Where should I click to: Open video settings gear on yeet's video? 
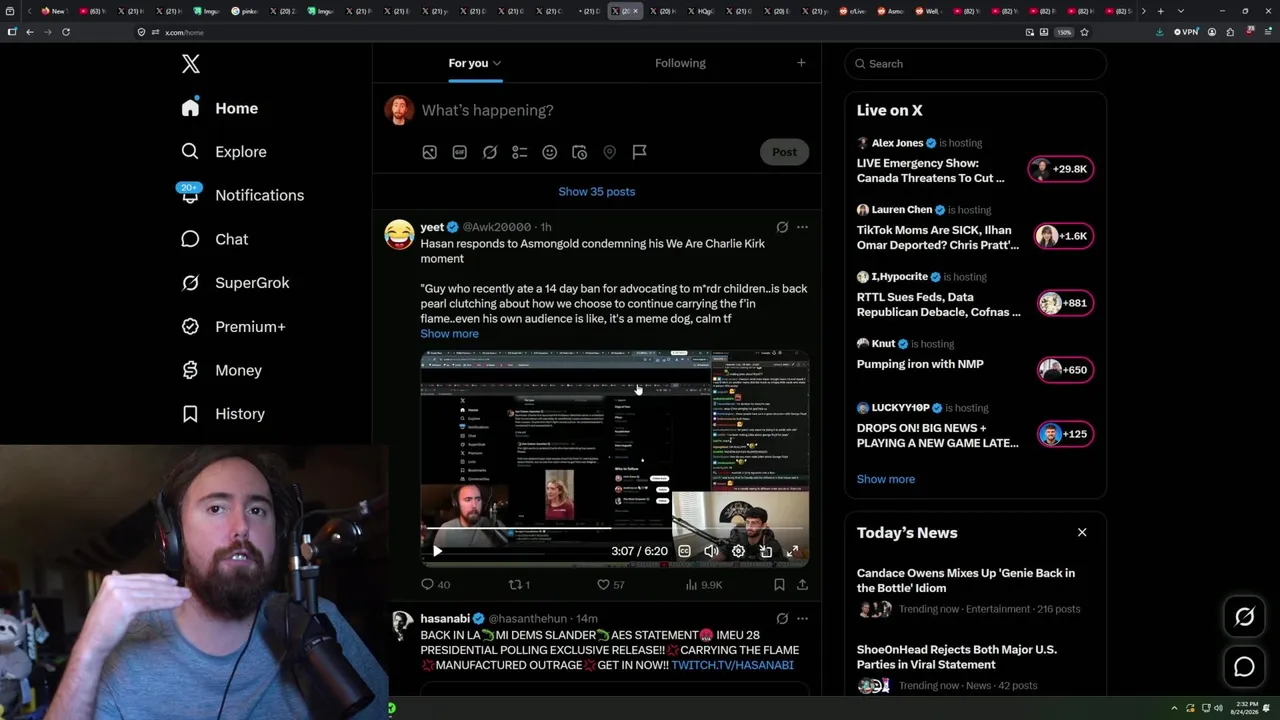738,551
